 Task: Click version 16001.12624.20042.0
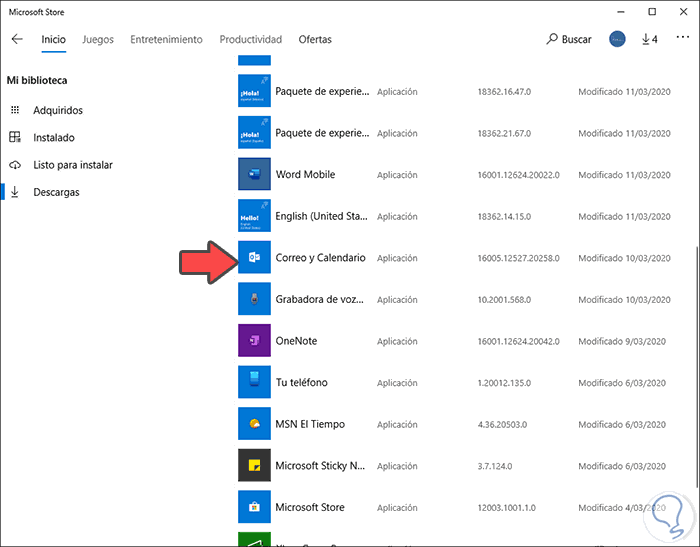click(x=518, y=342)
